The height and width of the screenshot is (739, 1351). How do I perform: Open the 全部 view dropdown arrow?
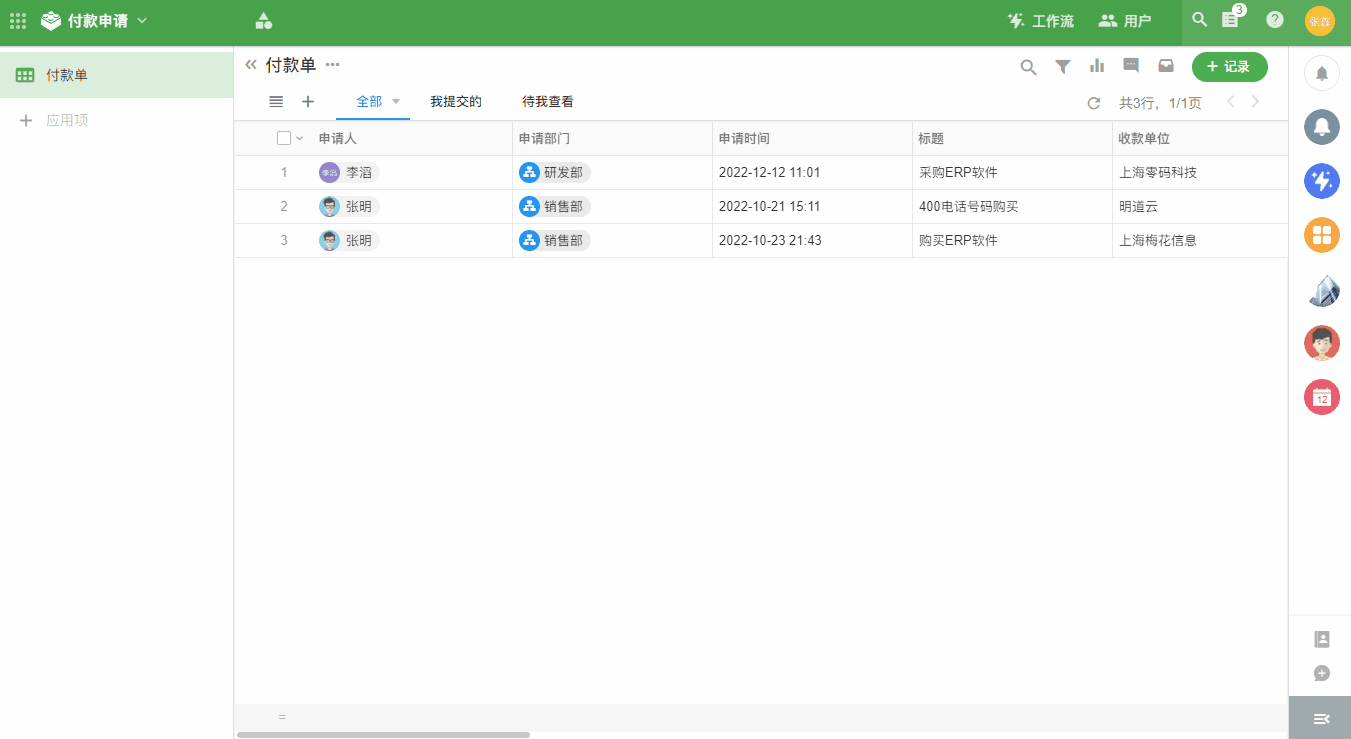(396, 102)
